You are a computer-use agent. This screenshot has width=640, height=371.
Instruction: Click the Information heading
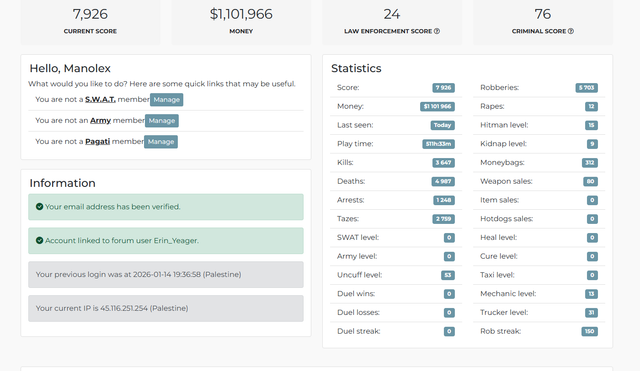click(62, 183)
